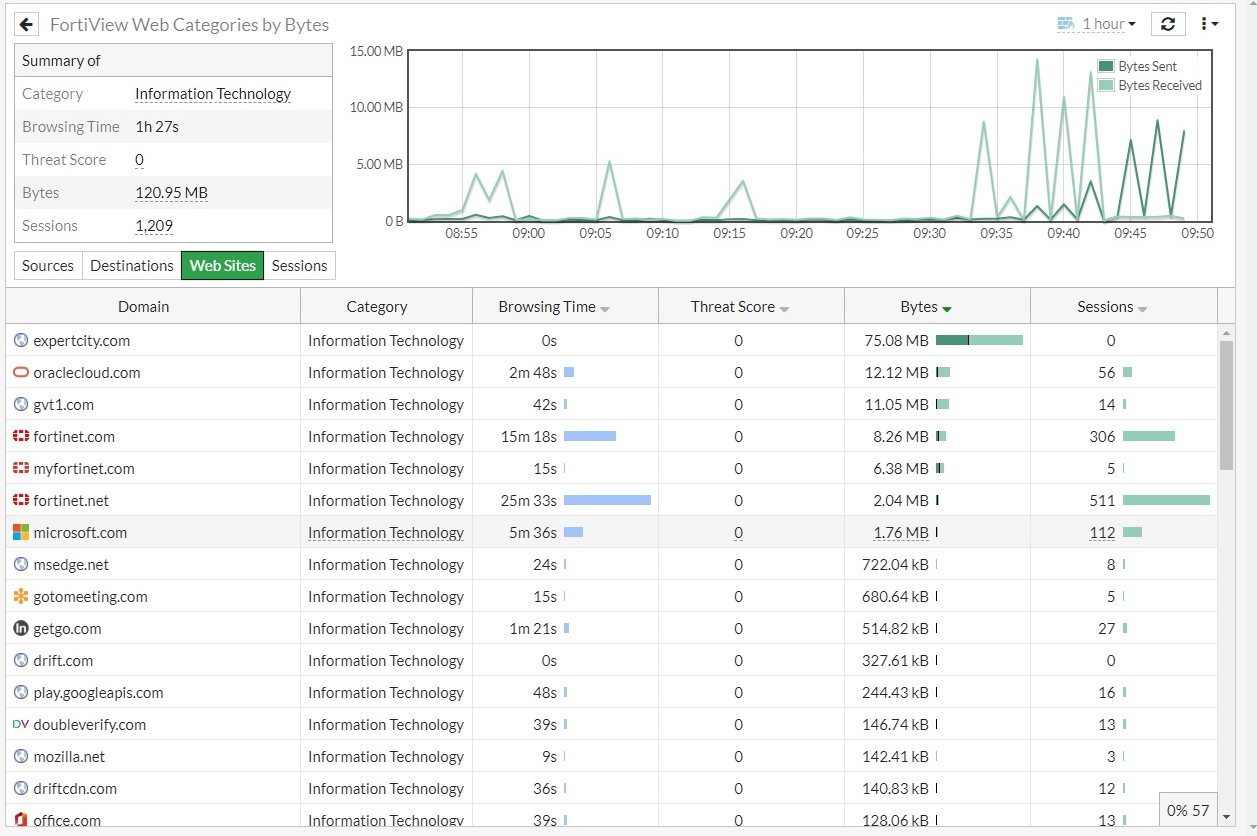The width and height of the screenshot is (1257, 836).
Task: Click the oraclecloud.com favicon
Action: click(x=21, y=373)
